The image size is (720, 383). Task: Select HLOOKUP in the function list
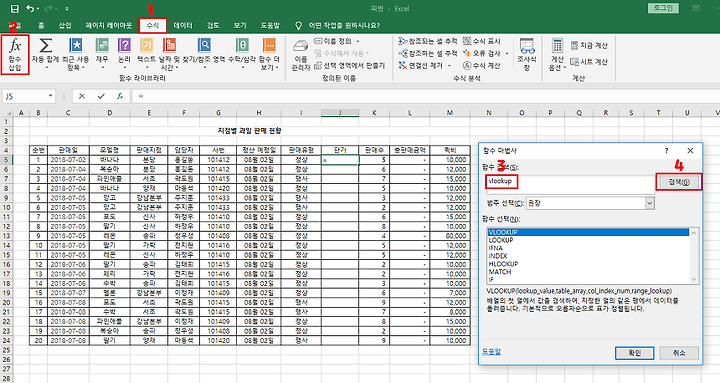[x=588, y=264]
